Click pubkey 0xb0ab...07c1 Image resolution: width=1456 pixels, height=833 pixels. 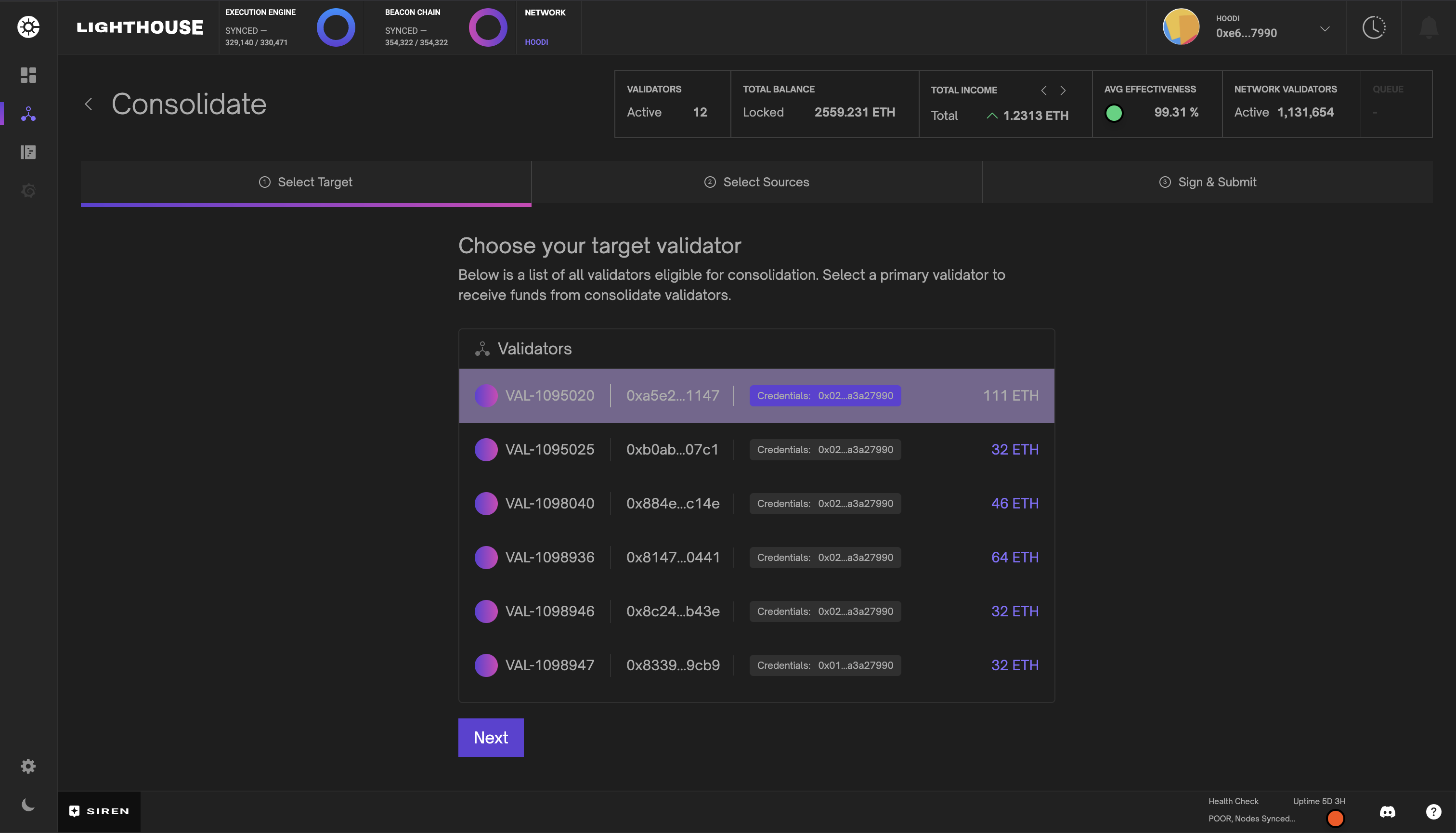point(672,450)
